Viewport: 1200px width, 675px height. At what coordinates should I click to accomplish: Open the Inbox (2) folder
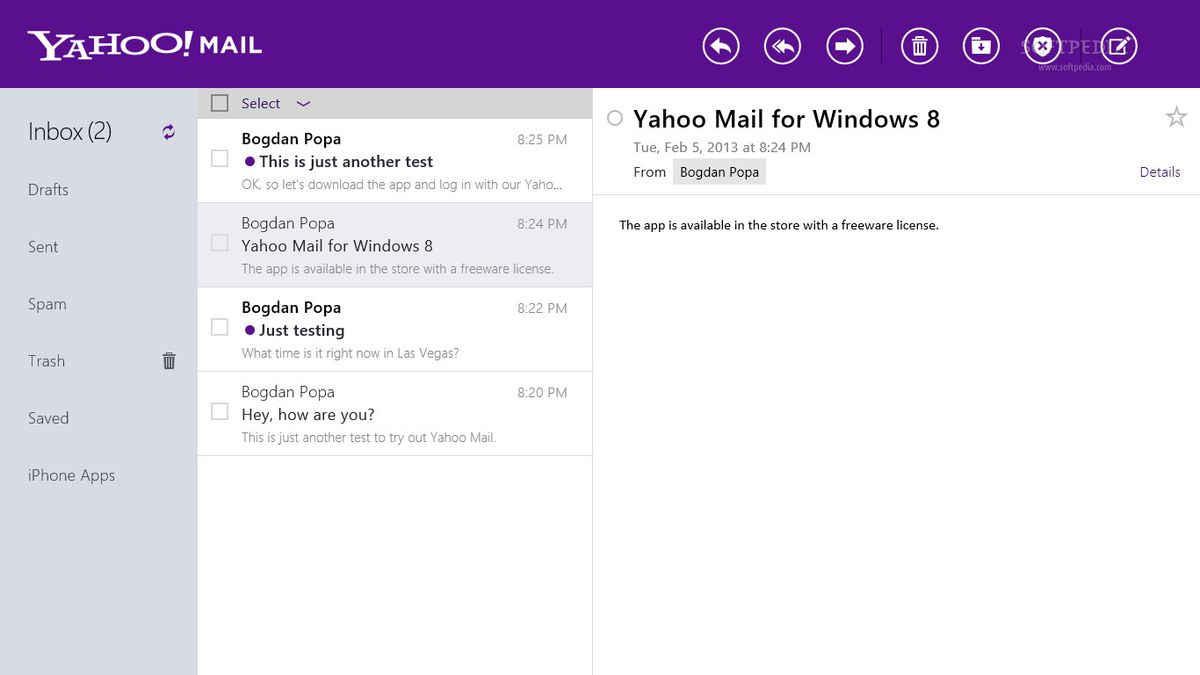point(70,131)
